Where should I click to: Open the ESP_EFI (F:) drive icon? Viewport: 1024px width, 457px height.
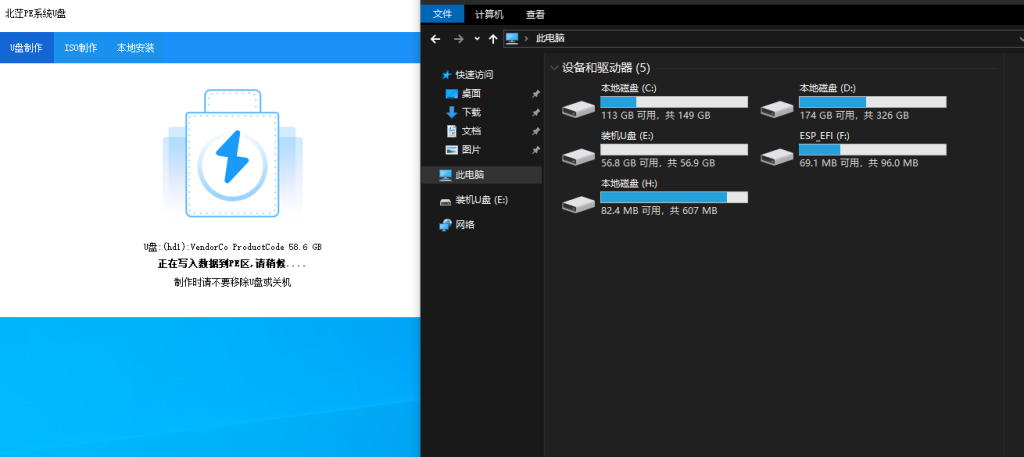click(776, 156)
